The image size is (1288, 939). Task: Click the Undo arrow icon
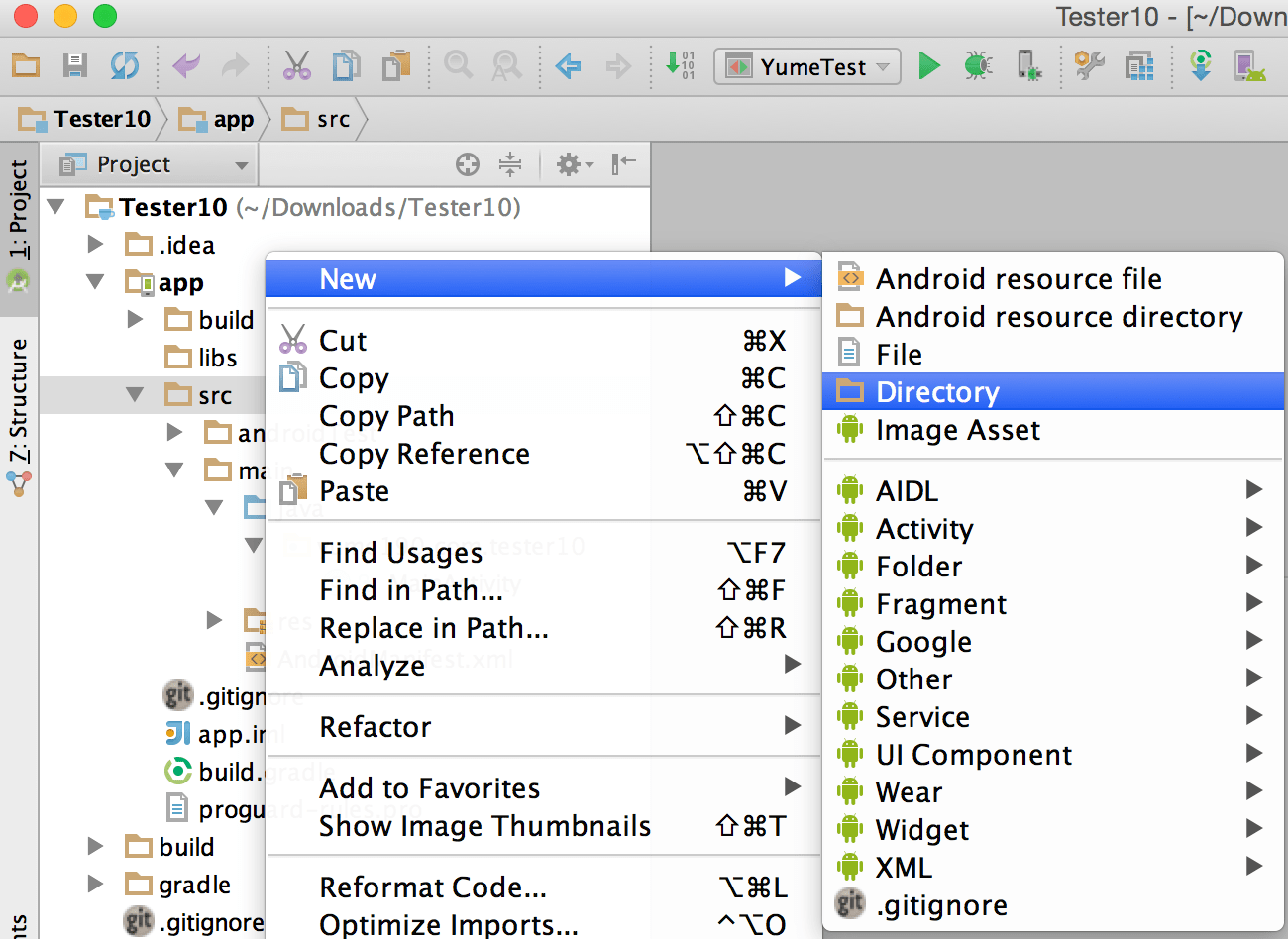186,66
